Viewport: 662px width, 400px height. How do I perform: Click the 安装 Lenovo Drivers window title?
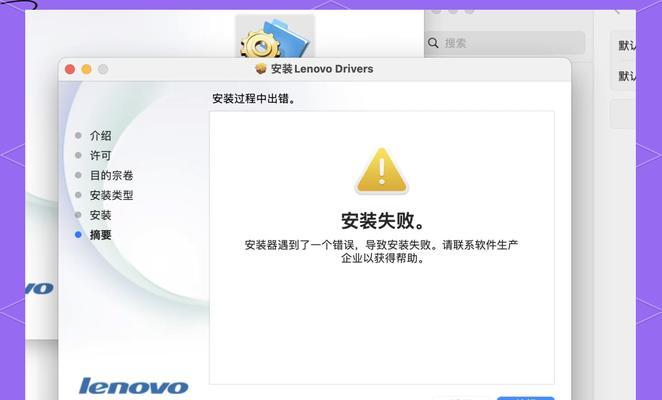click(x=322, y=69)
